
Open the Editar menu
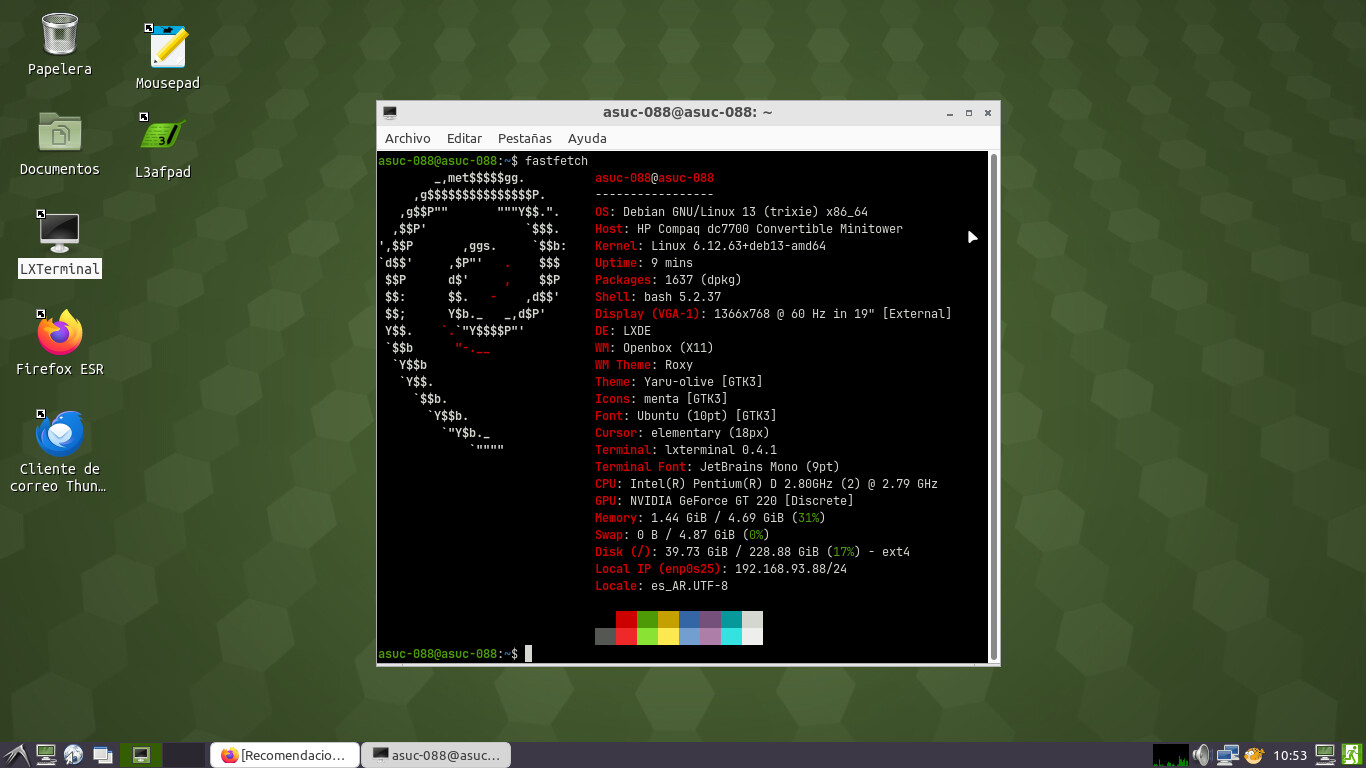coord(464,139)
